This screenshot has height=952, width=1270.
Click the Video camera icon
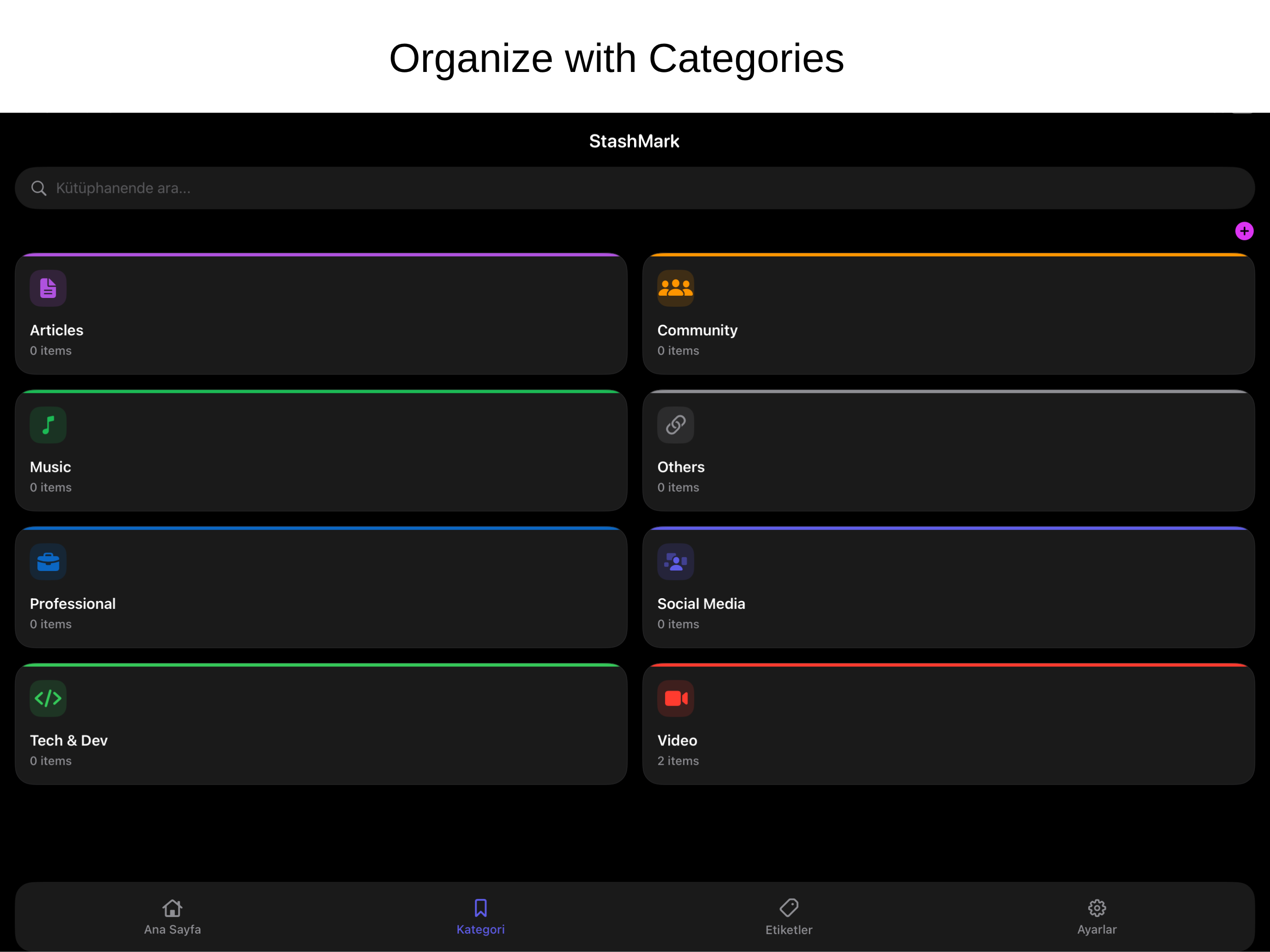tap(675, 698)
